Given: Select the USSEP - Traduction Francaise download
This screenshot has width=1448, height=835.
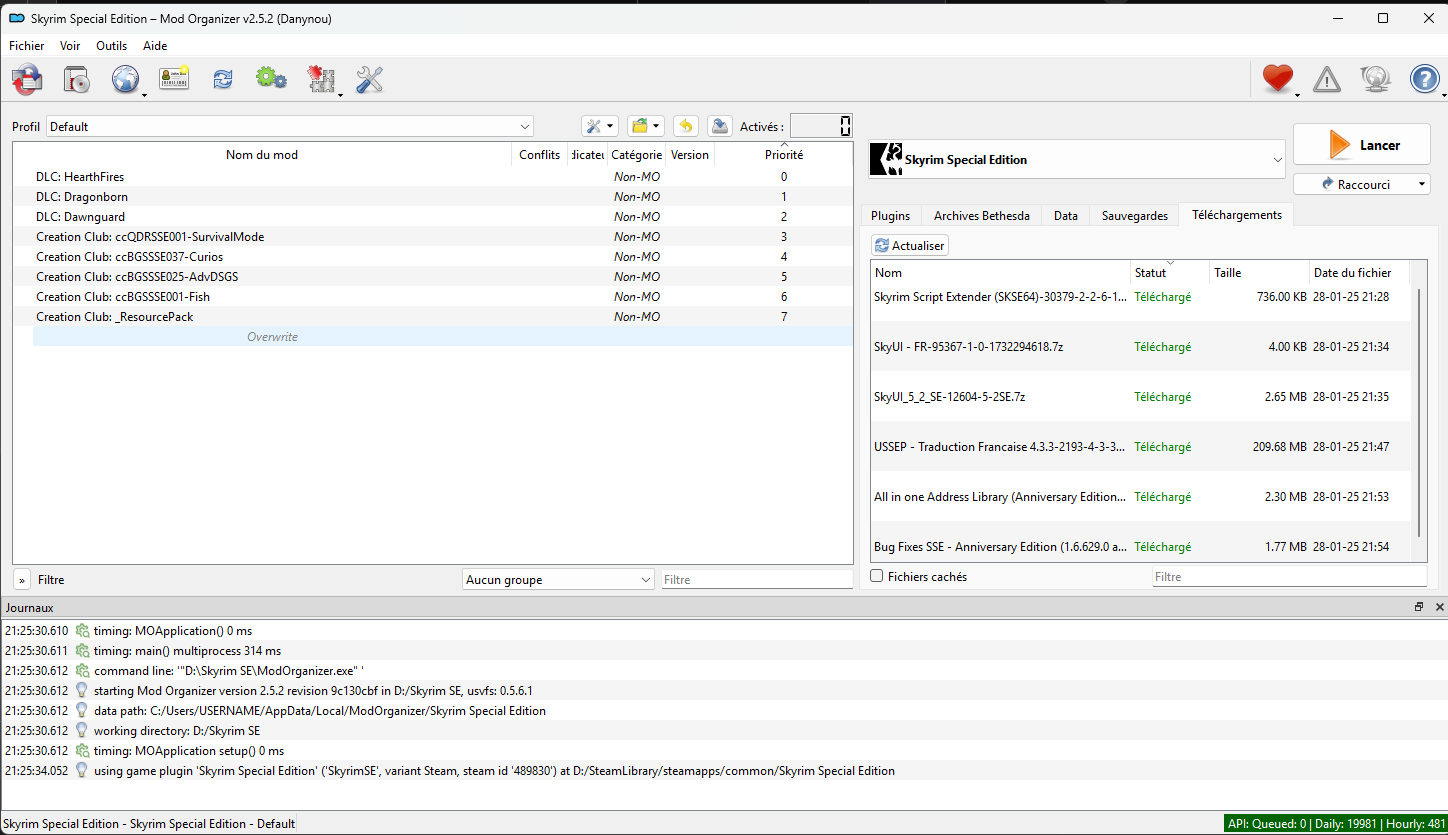Looking at the screenshot, I should point(1140,447).
